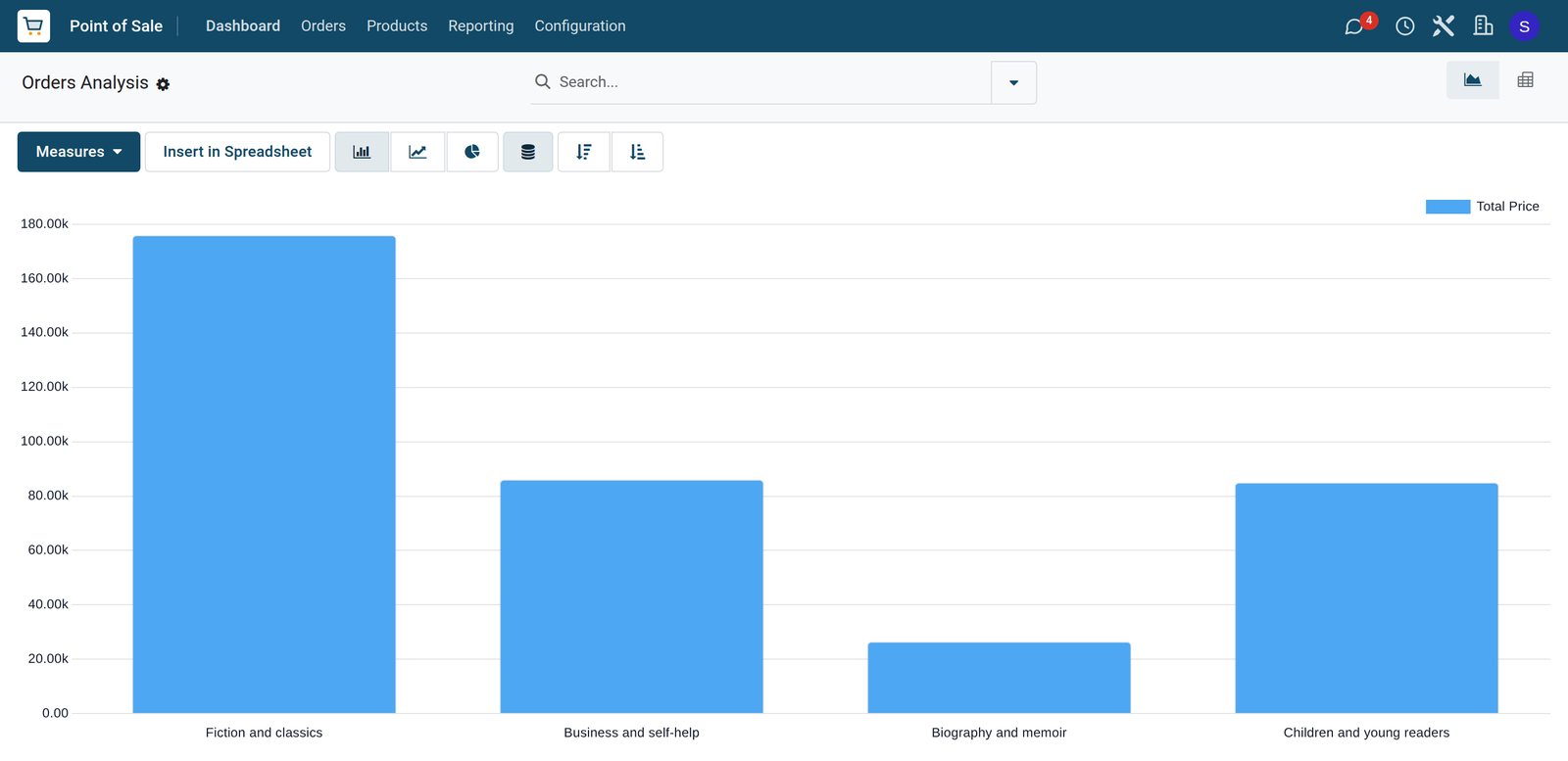The height and width of the screenshot is (761, 1568).
Task: Click the search magnifier icon
Action: click(542, 81)
